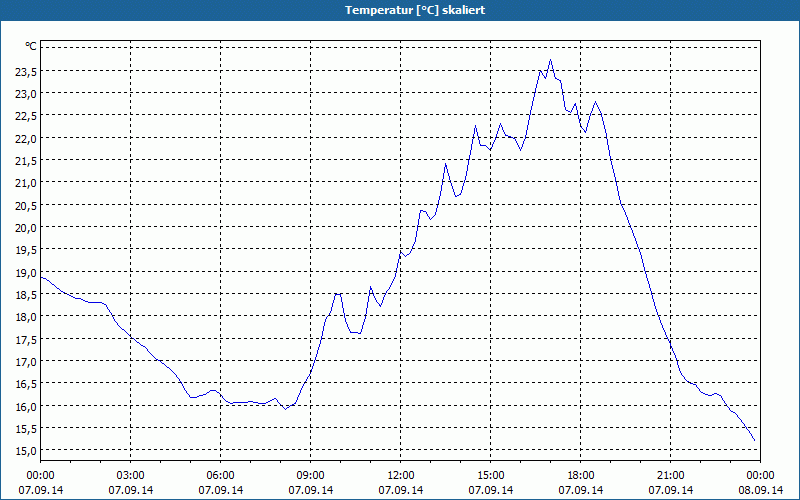Screen dimensions: 800x500
Task: Select the 06:00 time label
Action: point(220,476)
